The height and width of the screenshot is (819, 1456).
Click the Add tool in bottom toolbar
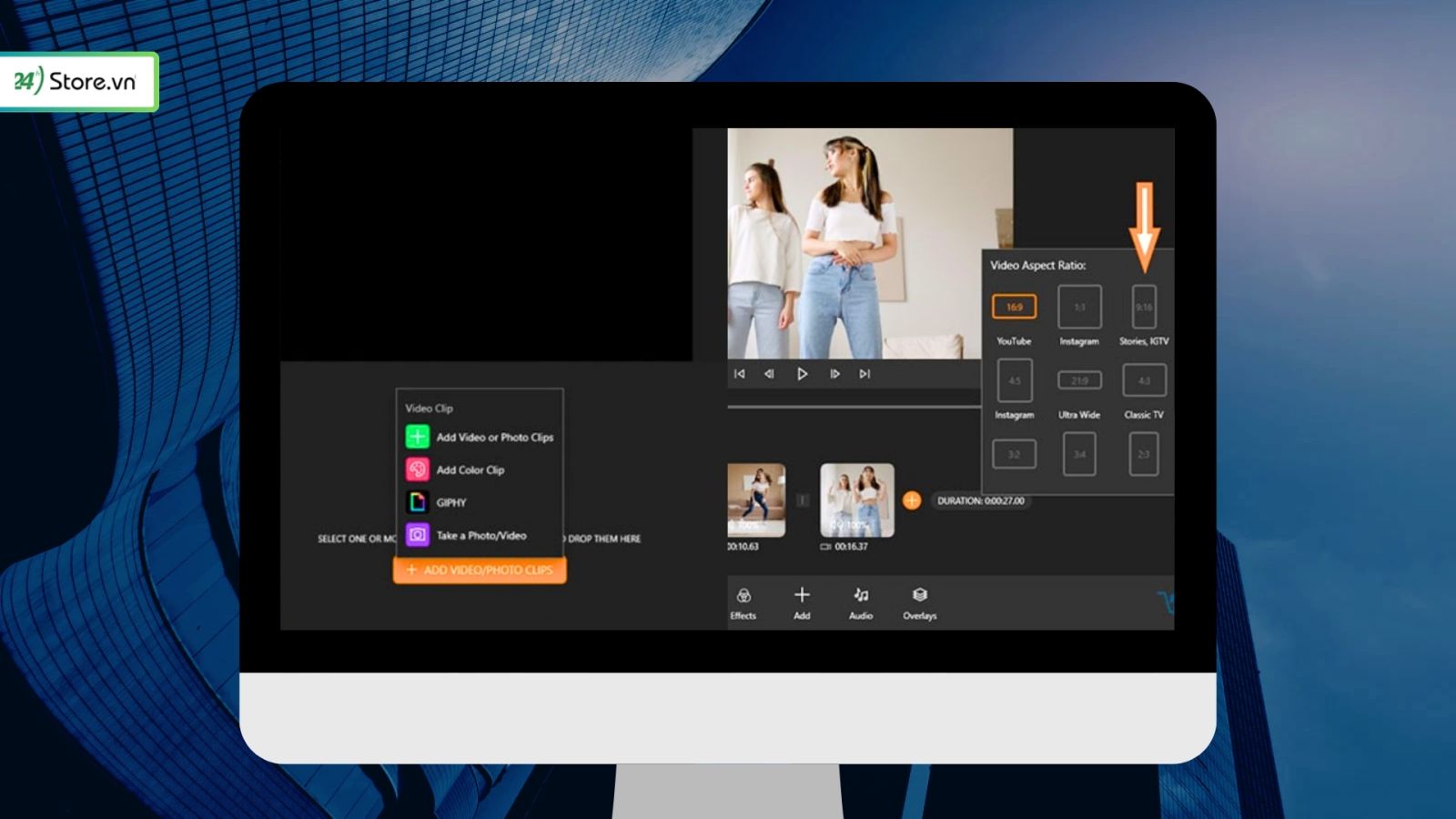tap(802, 603)
